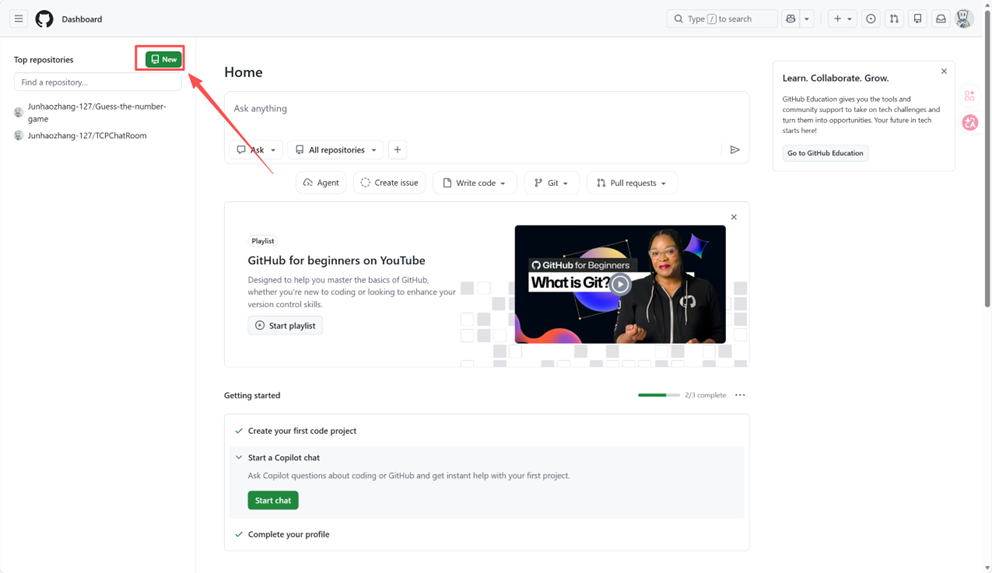Play the What is Git video thumbnail

point(620,284)
